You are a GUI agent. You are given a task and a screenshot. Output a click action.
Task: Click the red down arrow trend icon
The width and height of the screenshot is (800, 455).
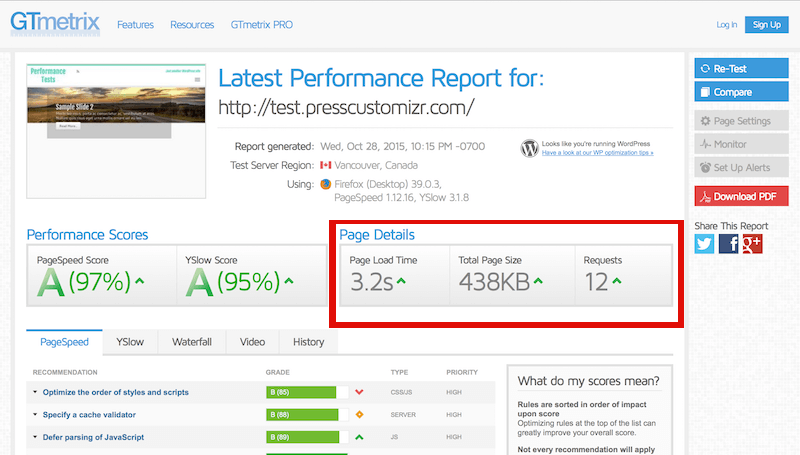point(359,392)
